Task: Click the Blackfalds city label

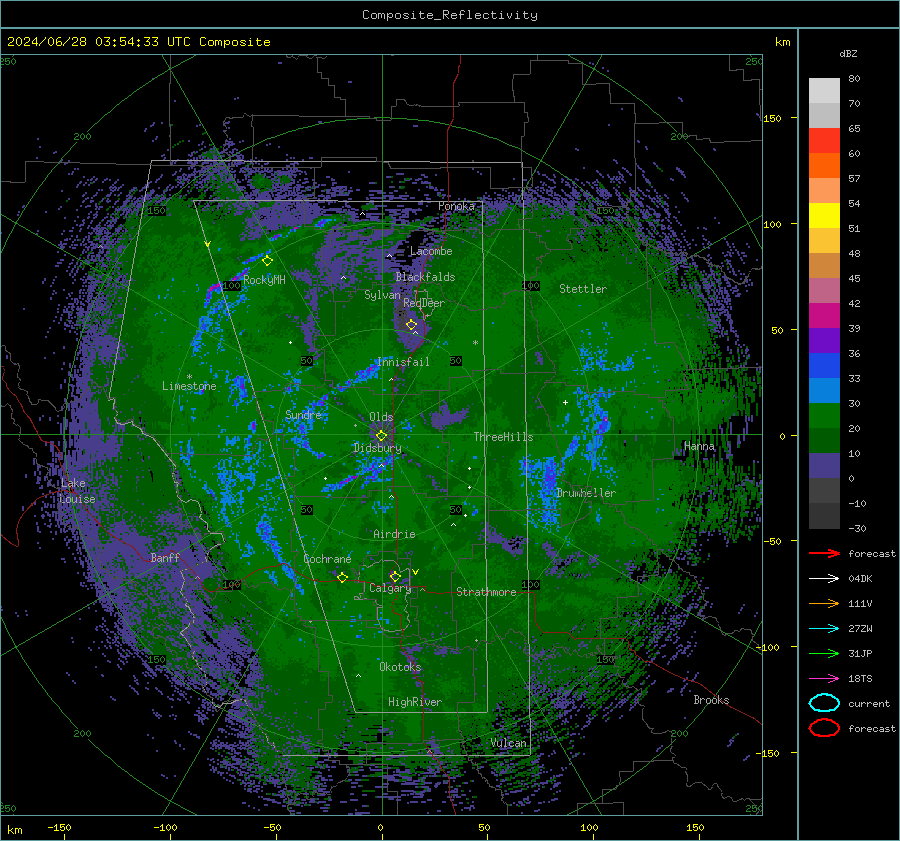Action: [425, 277]
